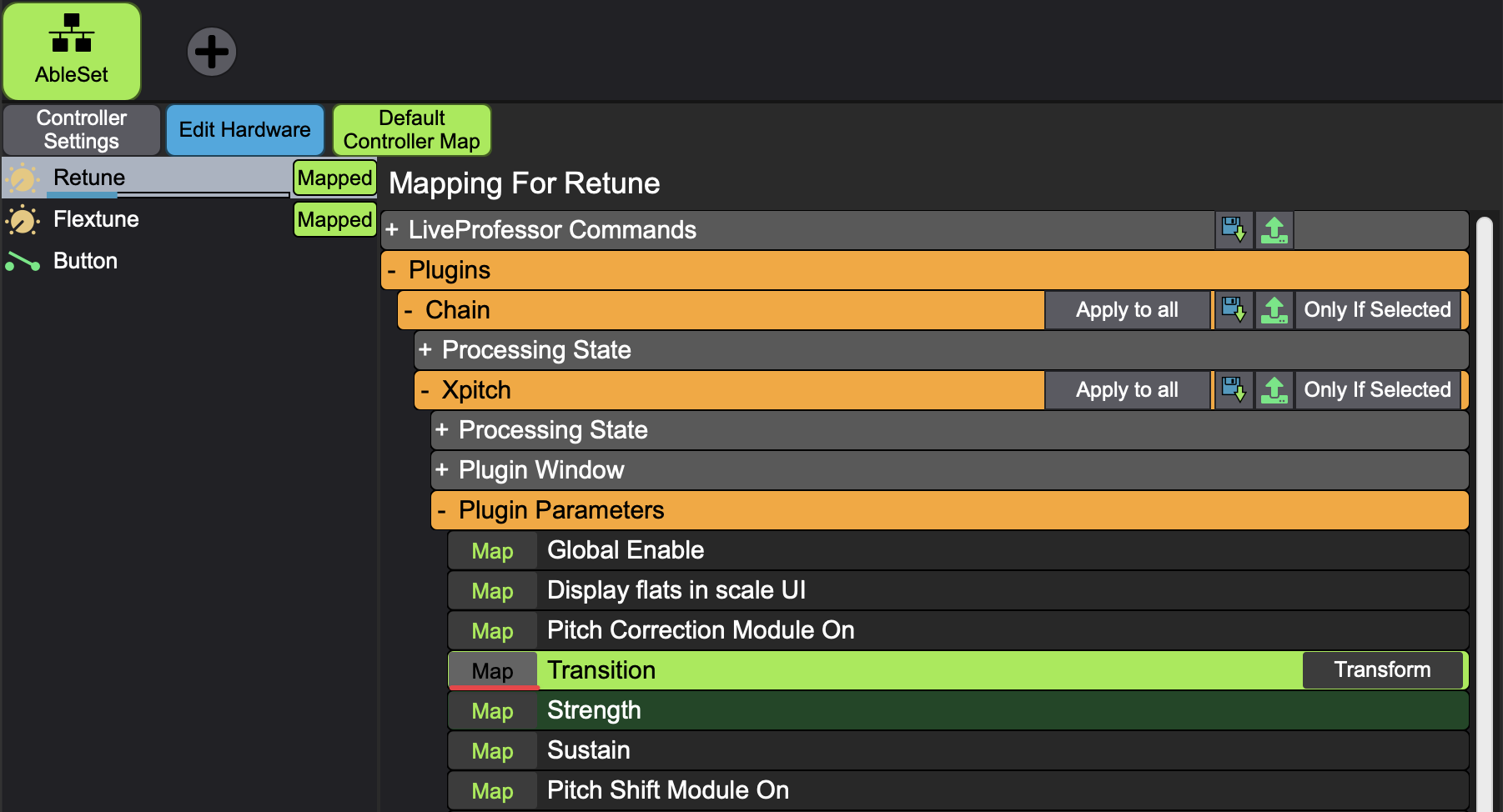The height and width of the screenshot is (812, 1503).
Task: Click Transform button on Transition row
Action: click(1382, 669)
